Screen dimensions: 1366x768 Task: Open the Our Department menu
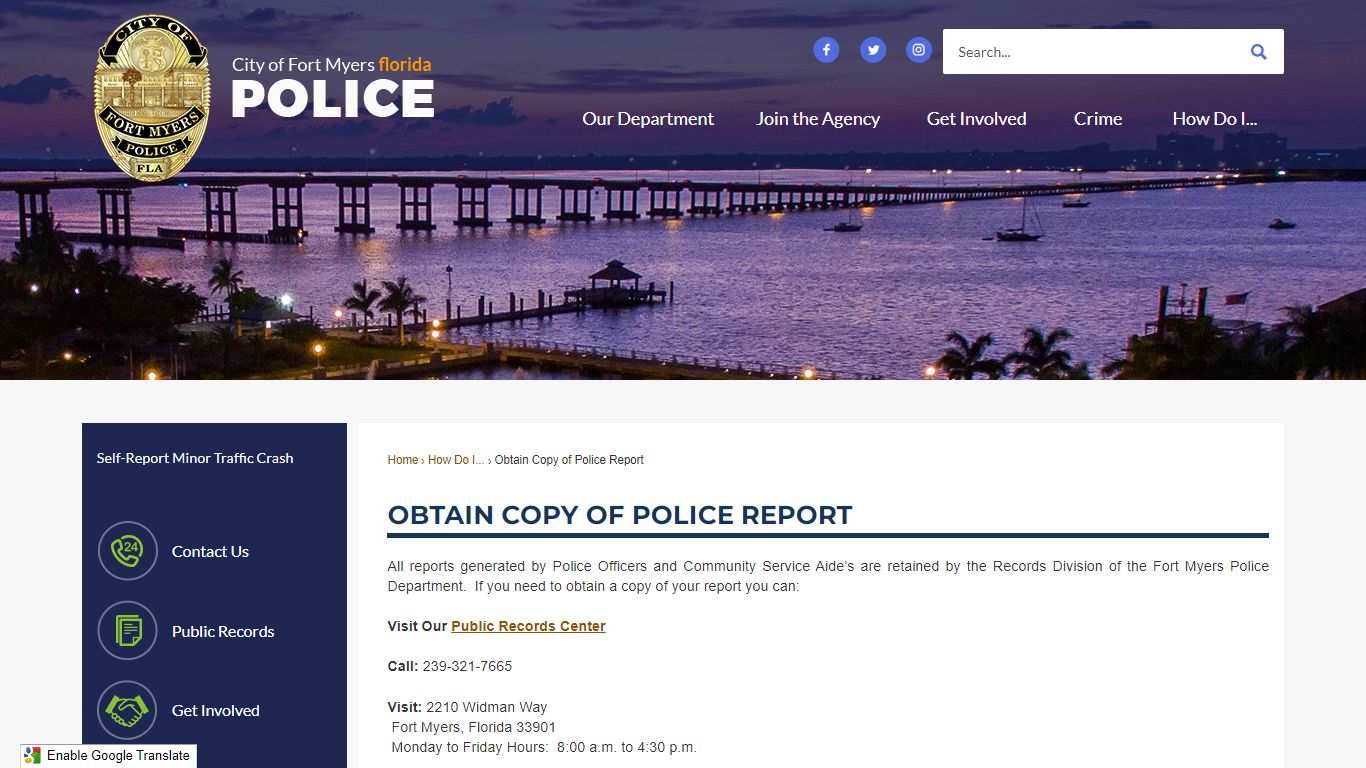pos(648,119)
